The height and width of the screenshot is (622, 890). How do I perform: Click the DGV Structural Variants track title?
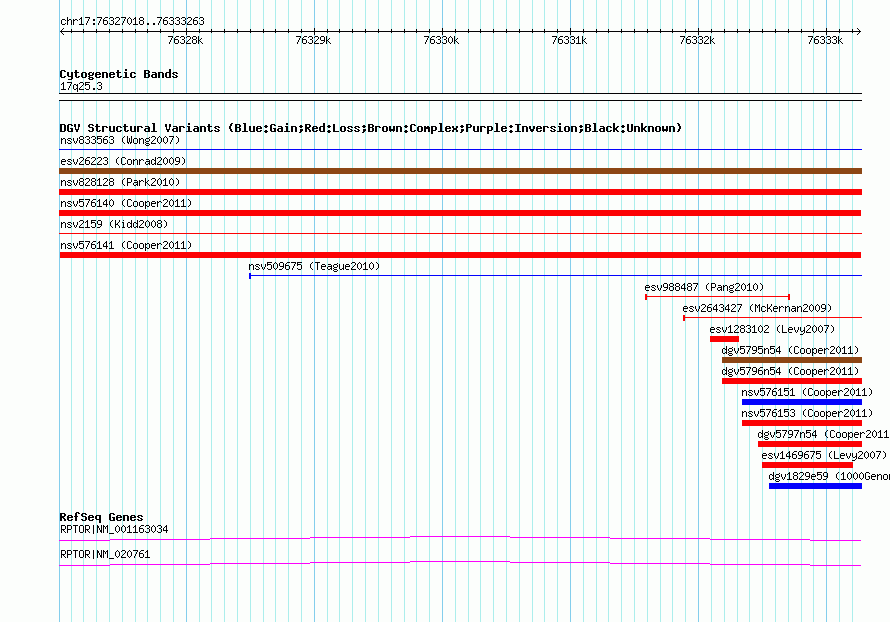[371, 128]
